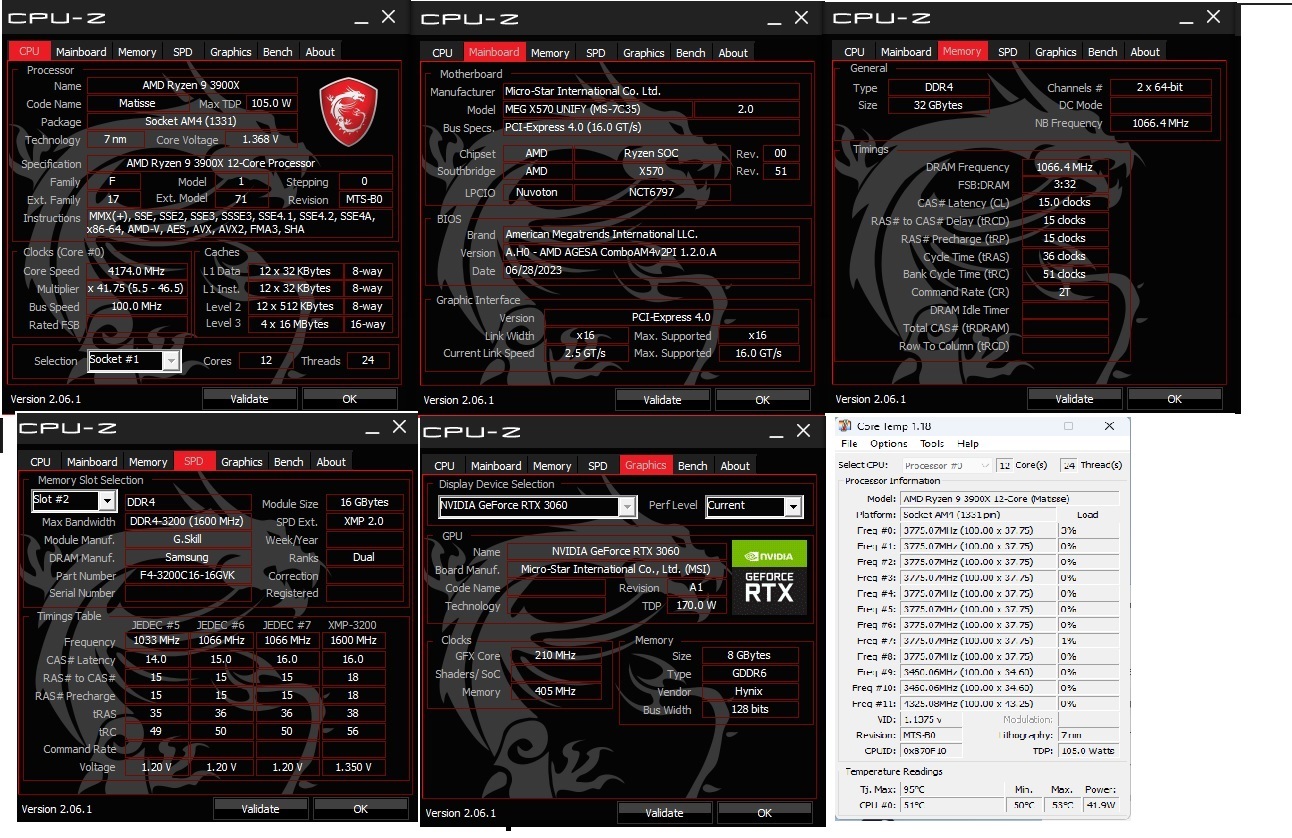The width and height of the screenshot is (1292, 838).
Task: Switch to Graphics tab in the SPD-tab window
Action: click(x=242, y=462)
